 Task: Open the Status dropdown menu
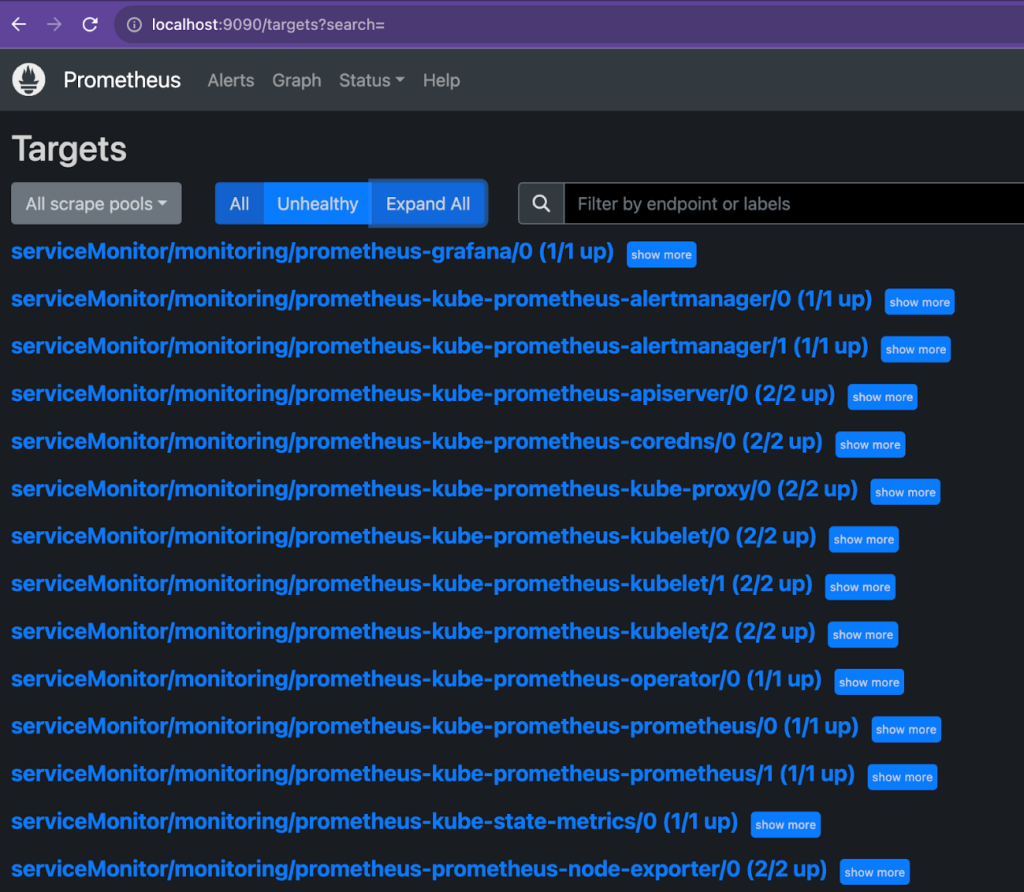[x=371, y=80]
